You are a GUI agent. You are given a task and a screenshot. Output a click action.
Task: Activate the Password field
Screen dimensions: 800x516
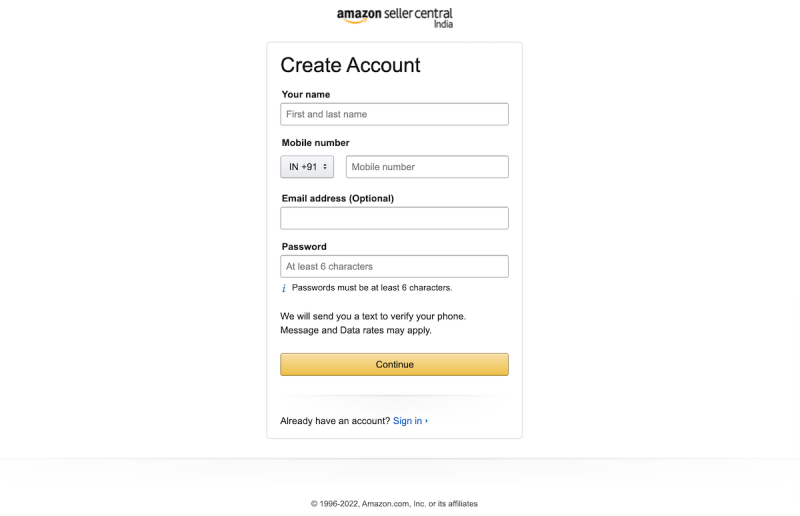(x=394, y=266)
